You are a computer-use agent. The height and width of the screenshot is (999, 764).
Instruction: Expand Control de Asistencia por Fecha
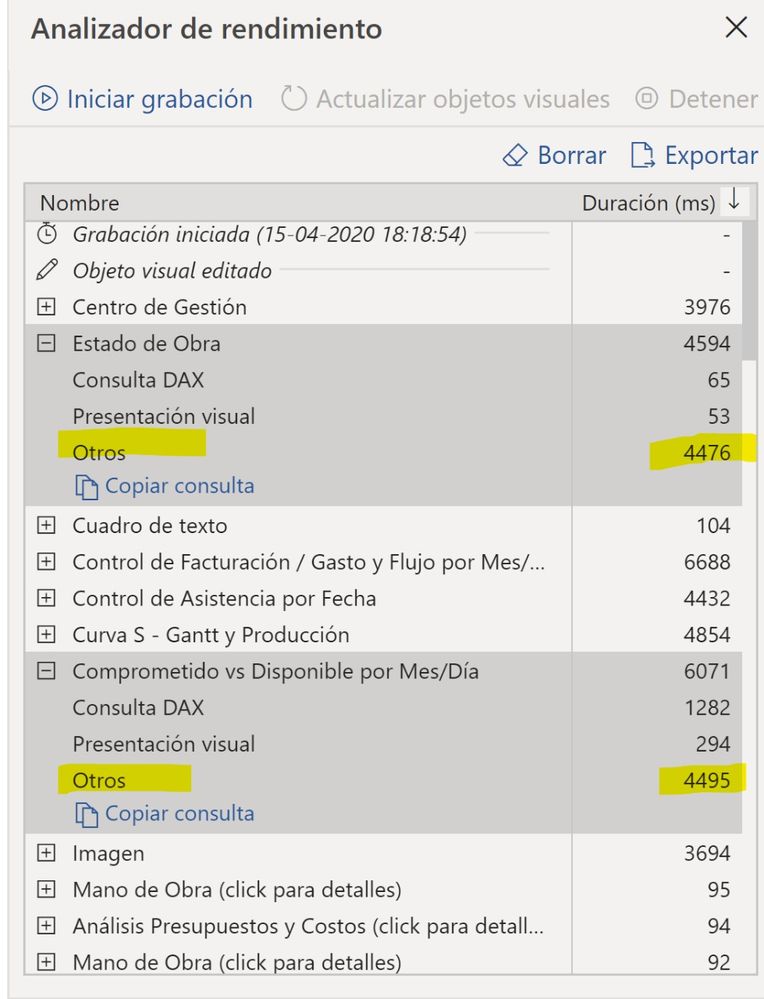point(46,598)
